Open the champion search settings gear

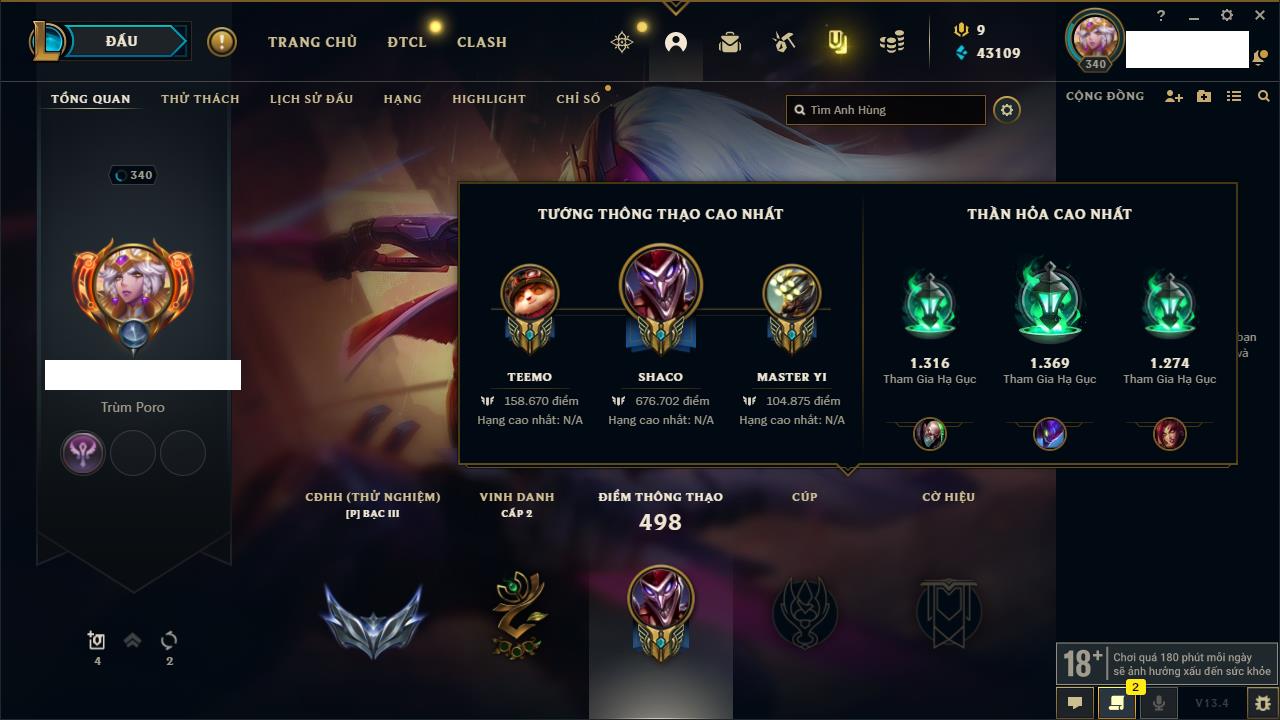point(1007,110)
